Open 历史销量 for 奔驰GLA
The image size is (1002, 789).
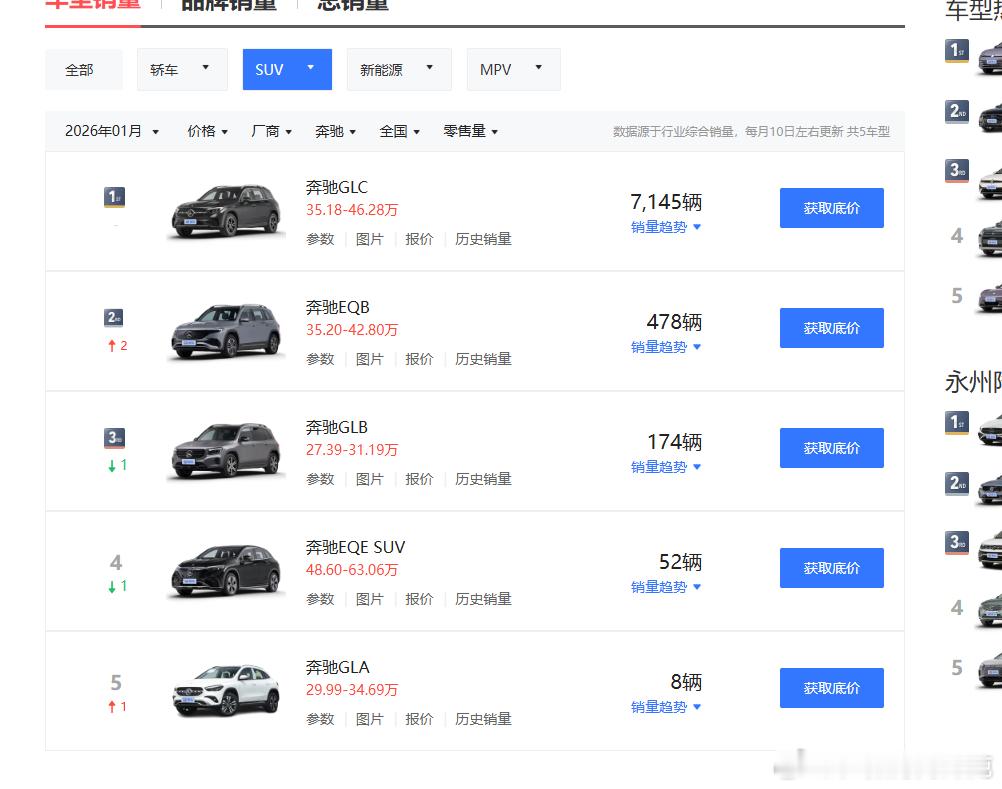(483, 719)
